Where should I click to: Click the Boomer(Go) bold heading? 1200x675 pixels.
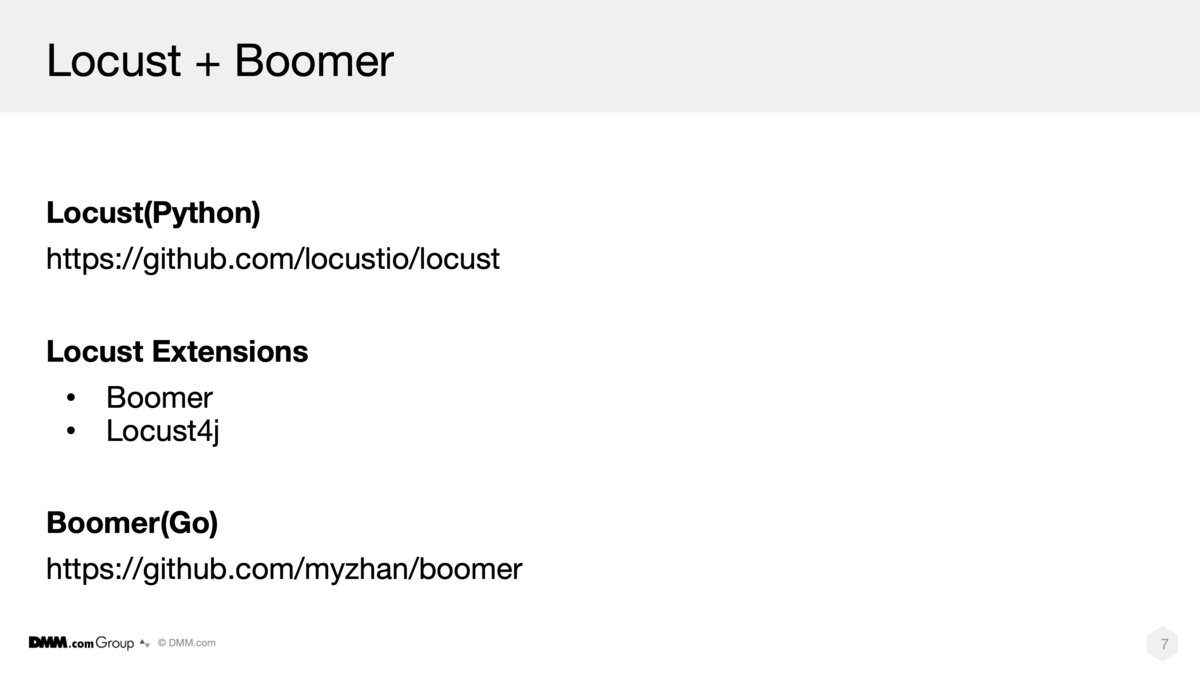pos(132,523)
